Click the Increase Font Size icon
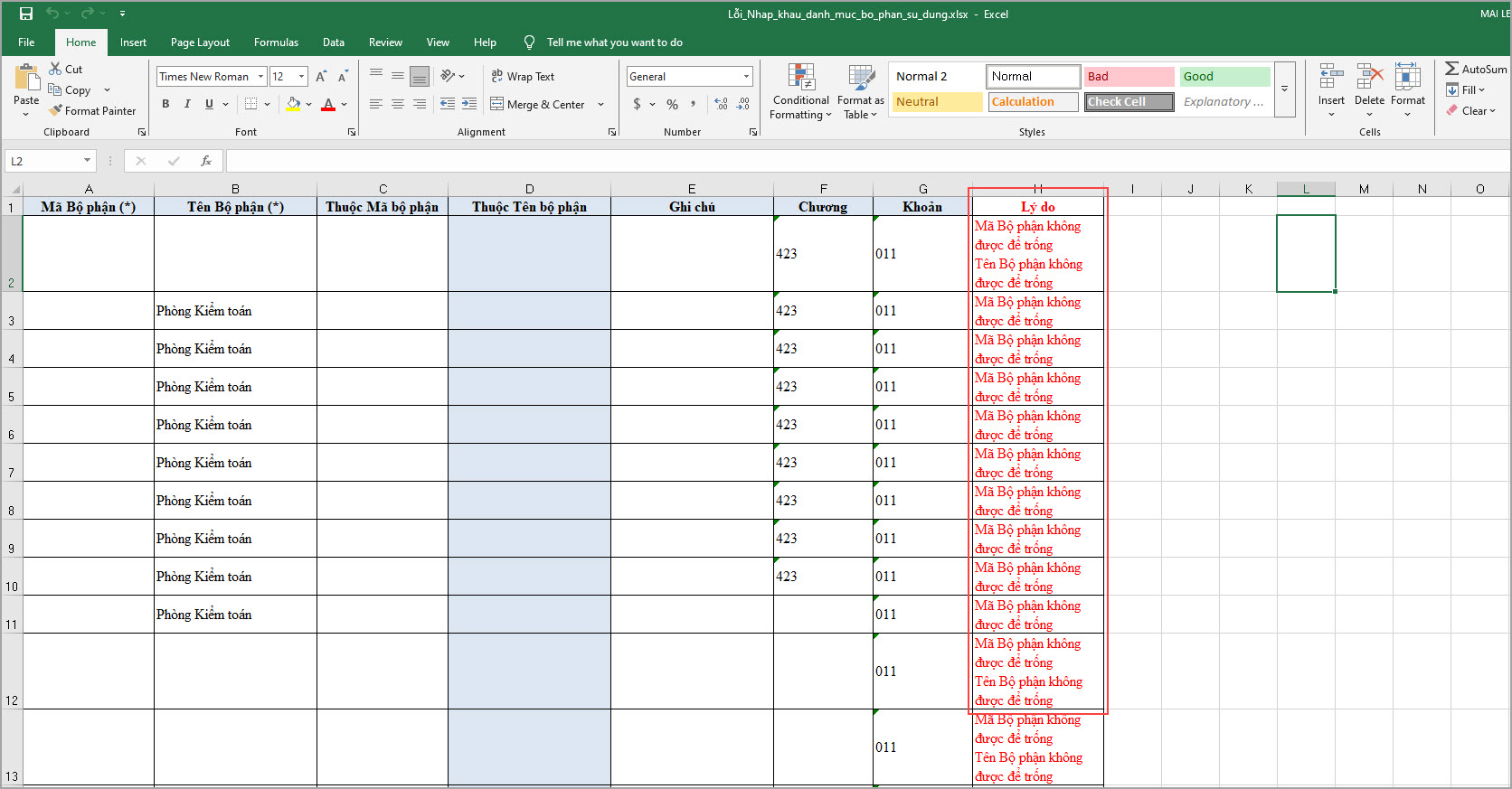Image resolution: width=1512 pixels, height=789 pixels. tap(321, 77)
